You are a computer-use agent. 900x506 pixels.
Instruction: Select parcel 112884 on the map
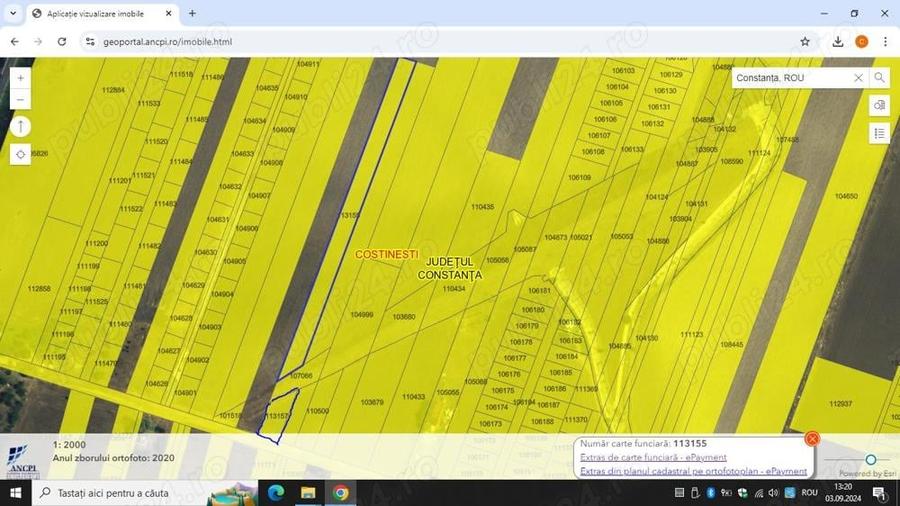coord(113,90)
